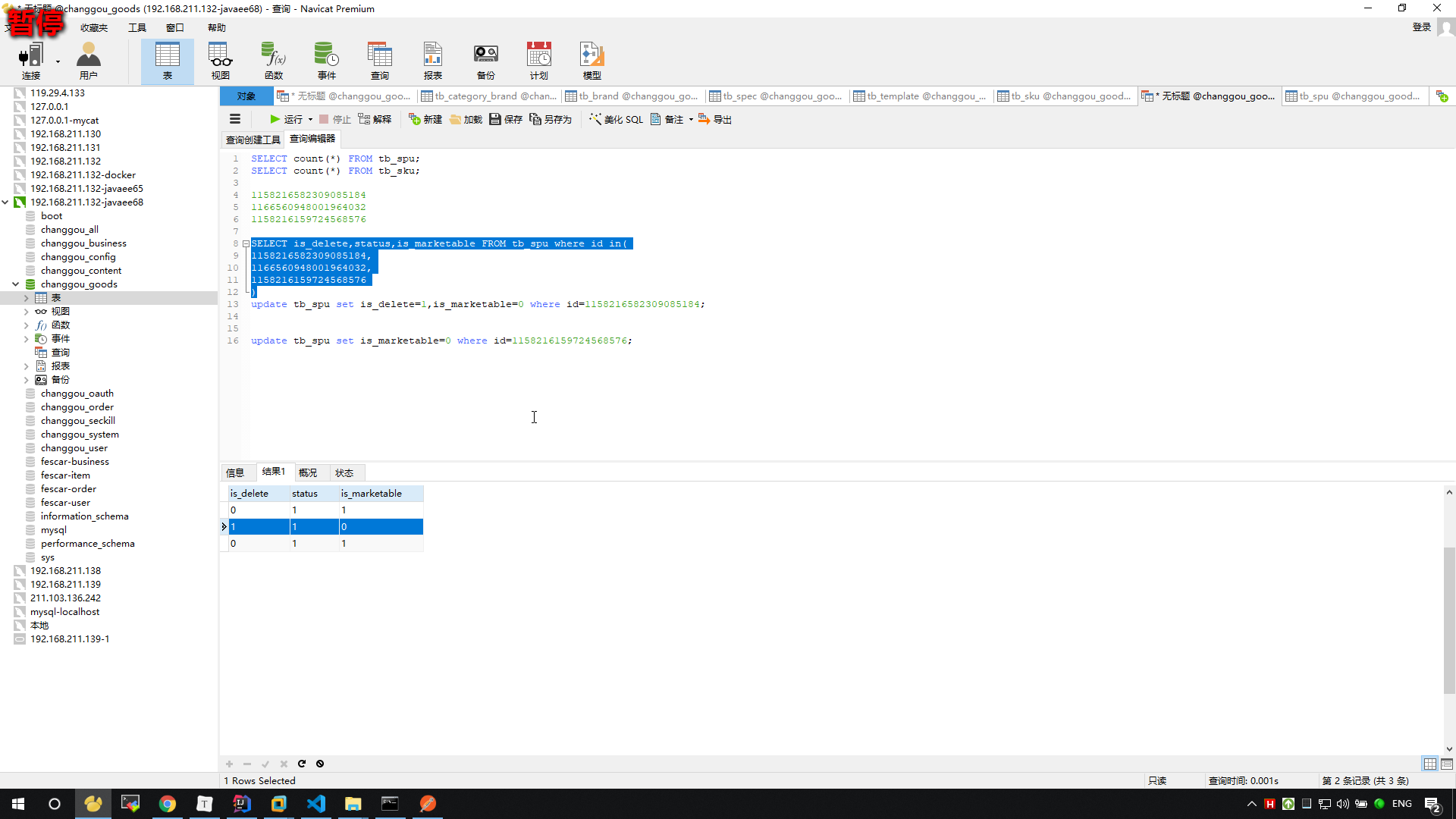Collapse SQL code block at line 8
Image resolution: width=1456 pixels, height=819 pixels.
[246, 243]
